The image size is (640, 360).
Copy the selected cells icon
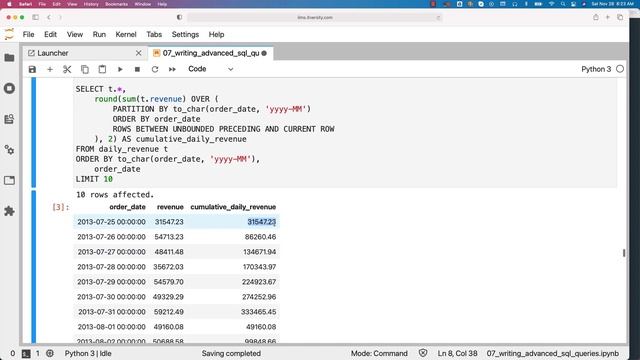tap(84, 69)
